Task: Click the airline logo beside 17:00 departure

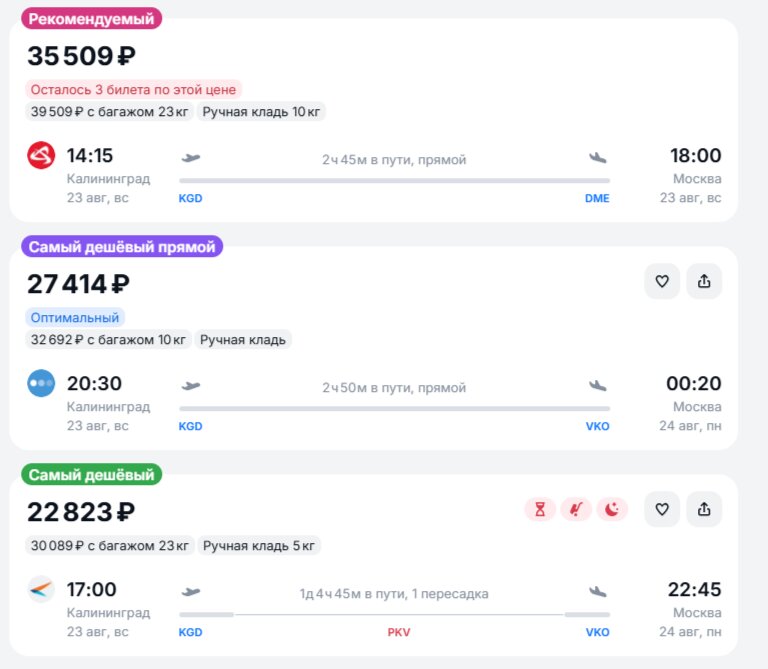Action: click(41, 589)
